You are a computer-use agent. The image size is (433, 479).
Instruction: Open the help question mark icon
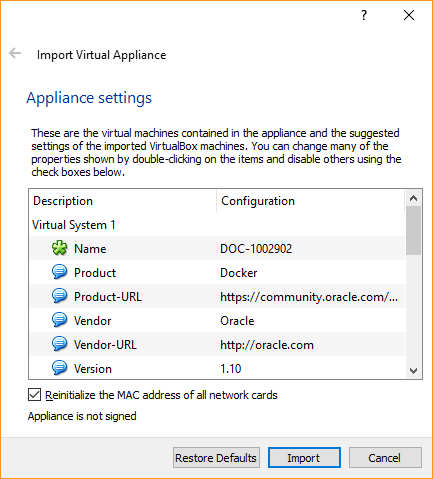pyautogui.click(x=364, y=15)
